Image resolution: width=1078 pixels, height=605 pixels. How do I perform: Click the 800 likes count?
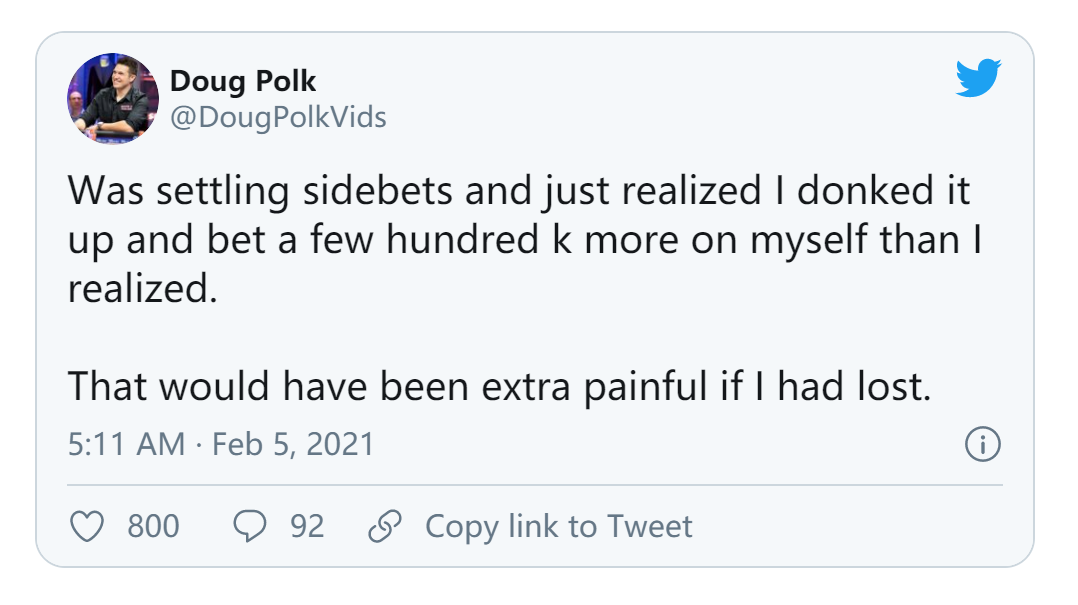click(153, 526)
